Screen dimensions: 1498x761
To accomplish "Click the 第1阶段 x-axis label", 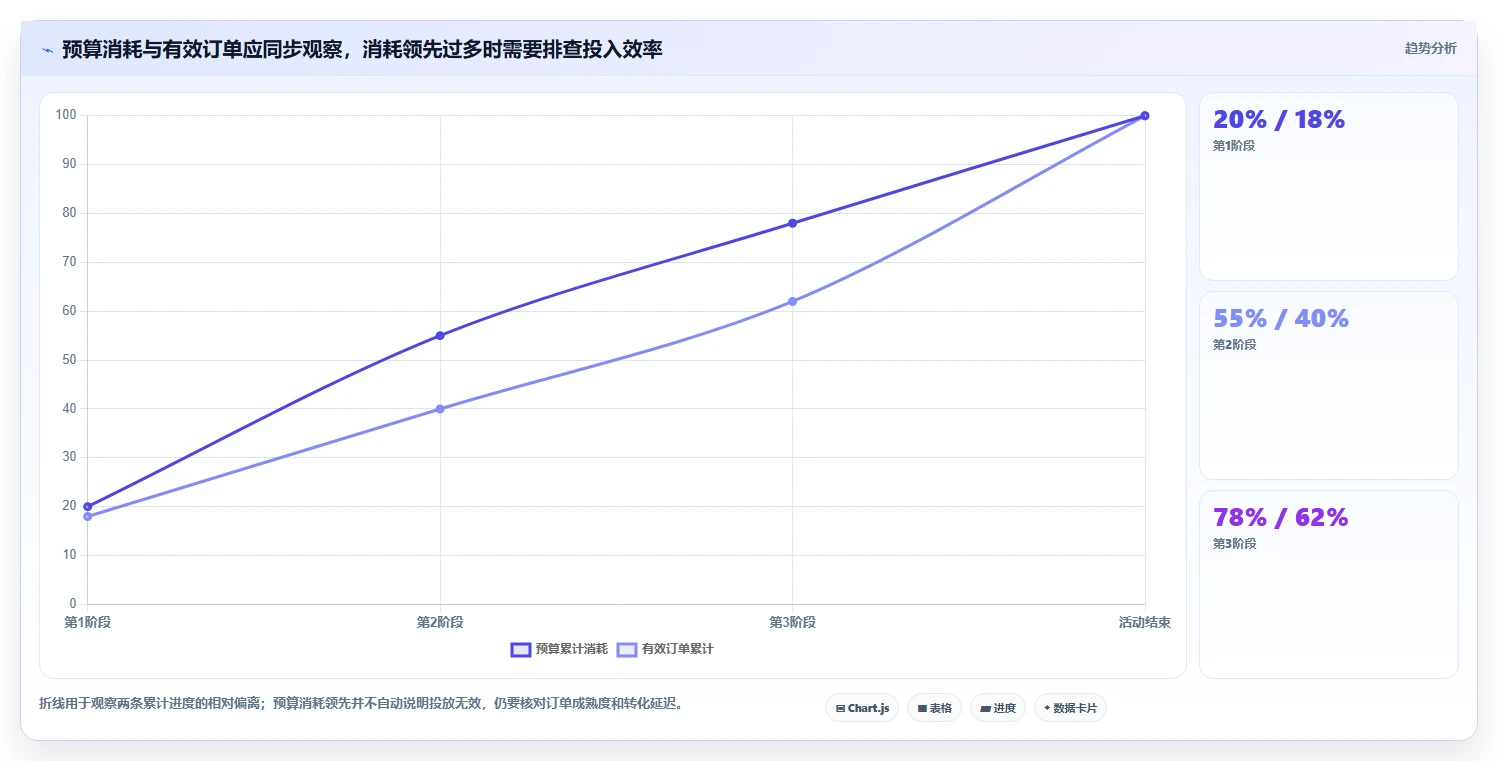I will coord(88,622).
